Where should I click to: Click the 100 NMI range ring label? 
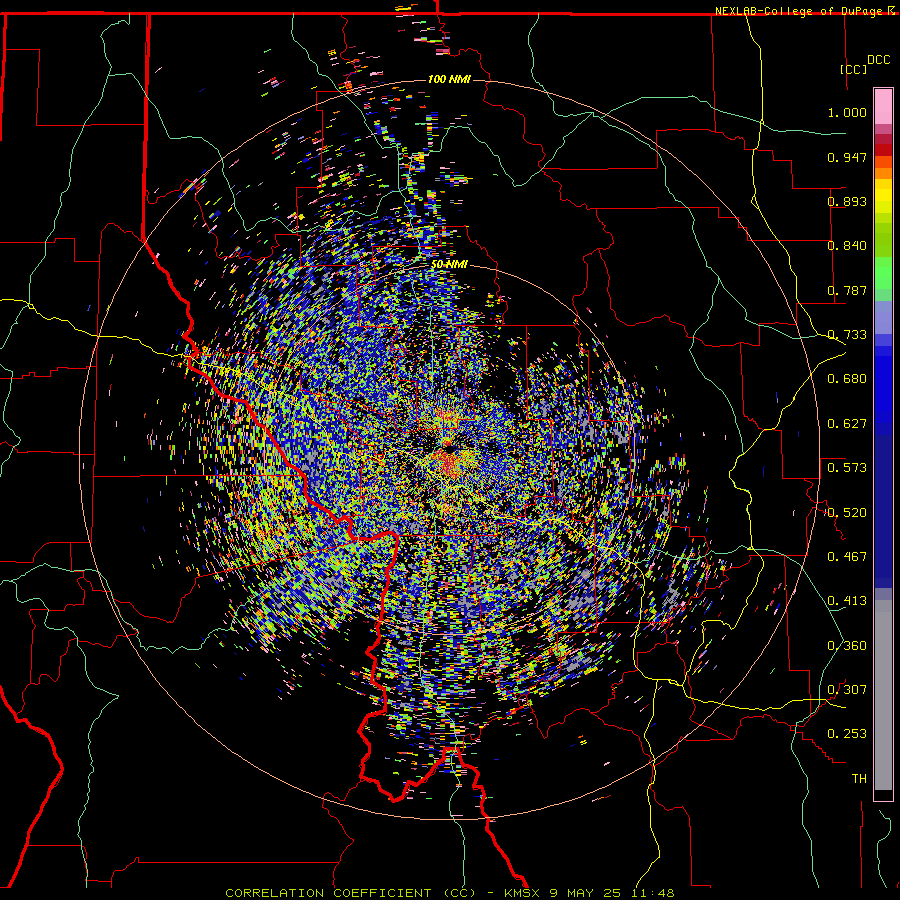point(449,79)
